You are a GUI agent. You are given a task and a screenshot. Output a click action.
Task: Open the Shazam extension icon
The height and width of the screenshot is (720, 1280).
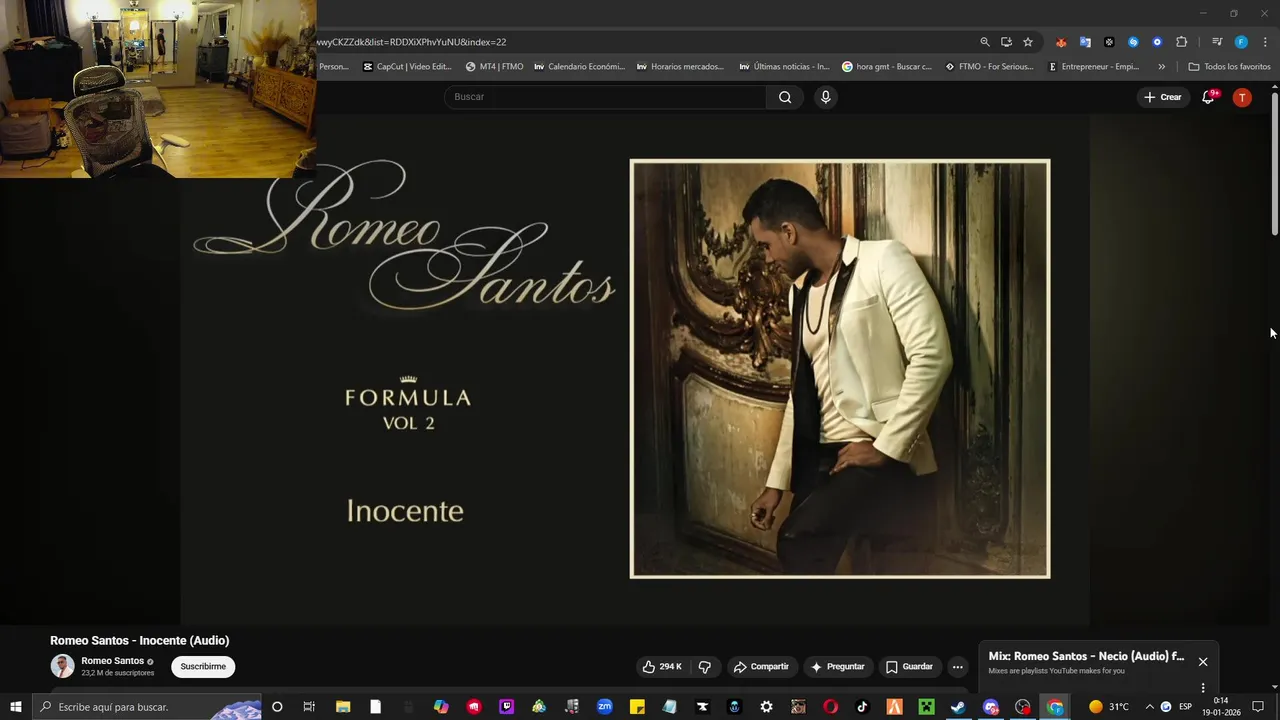[x=1133, y=42]
